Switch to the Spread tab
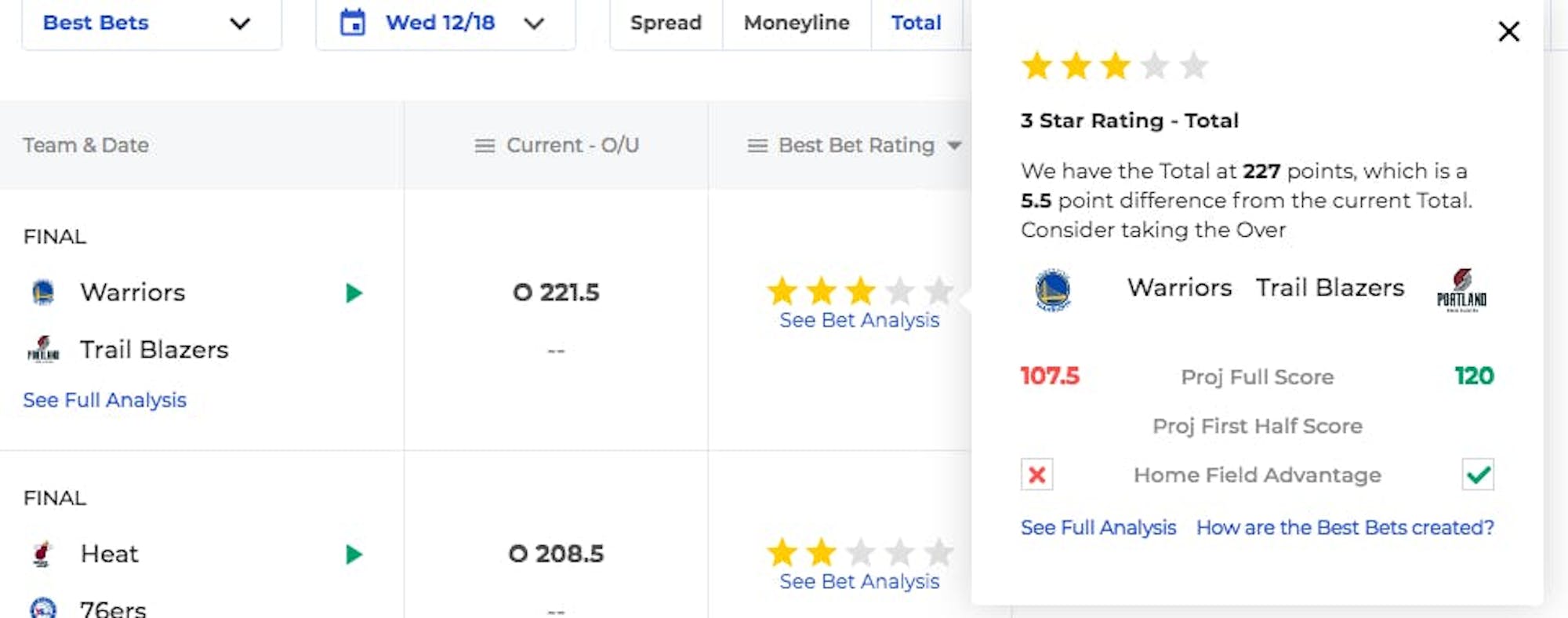Image resolution: width=1568 pixels, height=618 pixels. 666,24
